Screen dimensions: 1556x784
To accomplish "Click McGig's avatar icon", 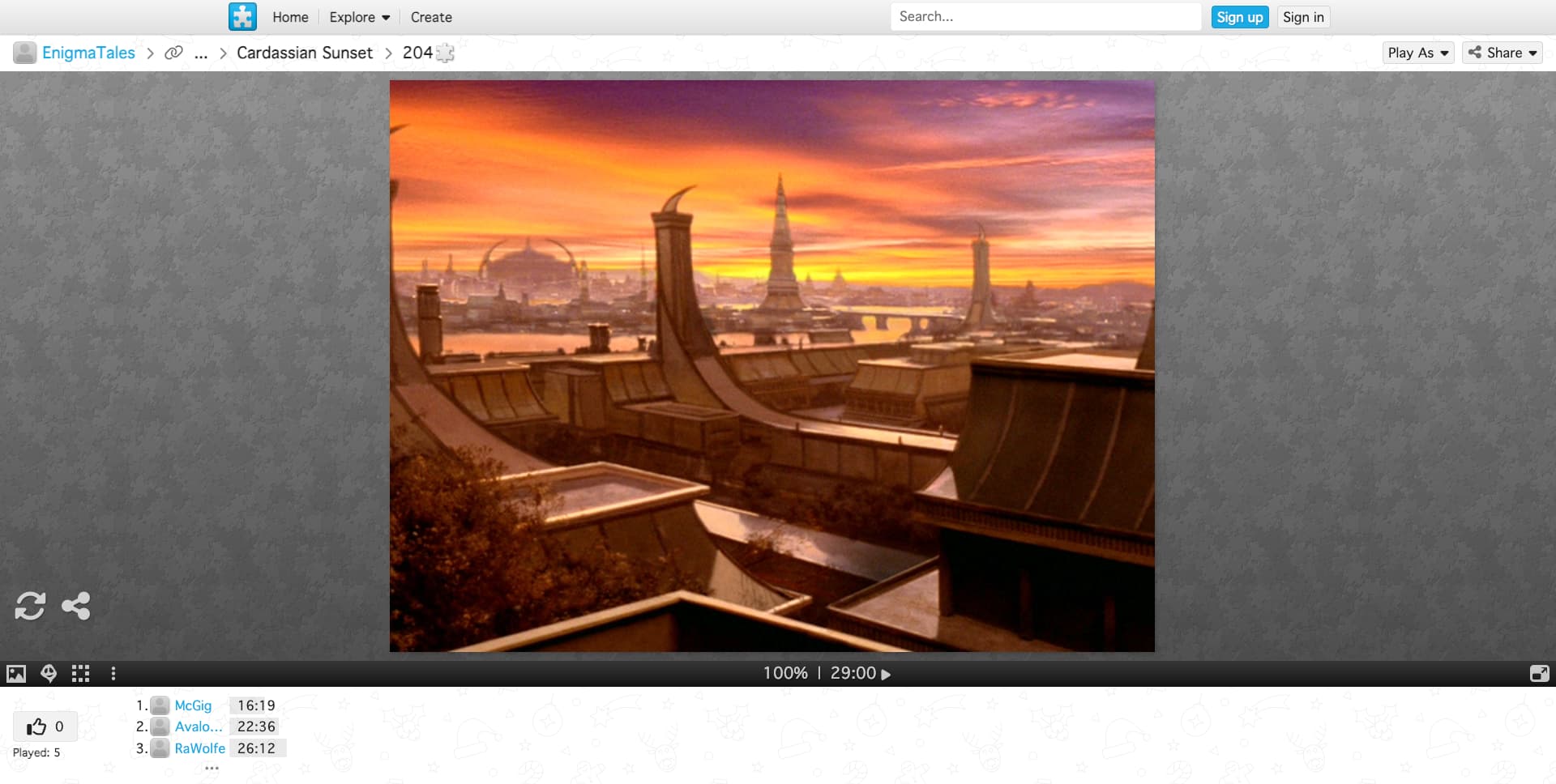I will pyautogui.click(x=160, y=705).
